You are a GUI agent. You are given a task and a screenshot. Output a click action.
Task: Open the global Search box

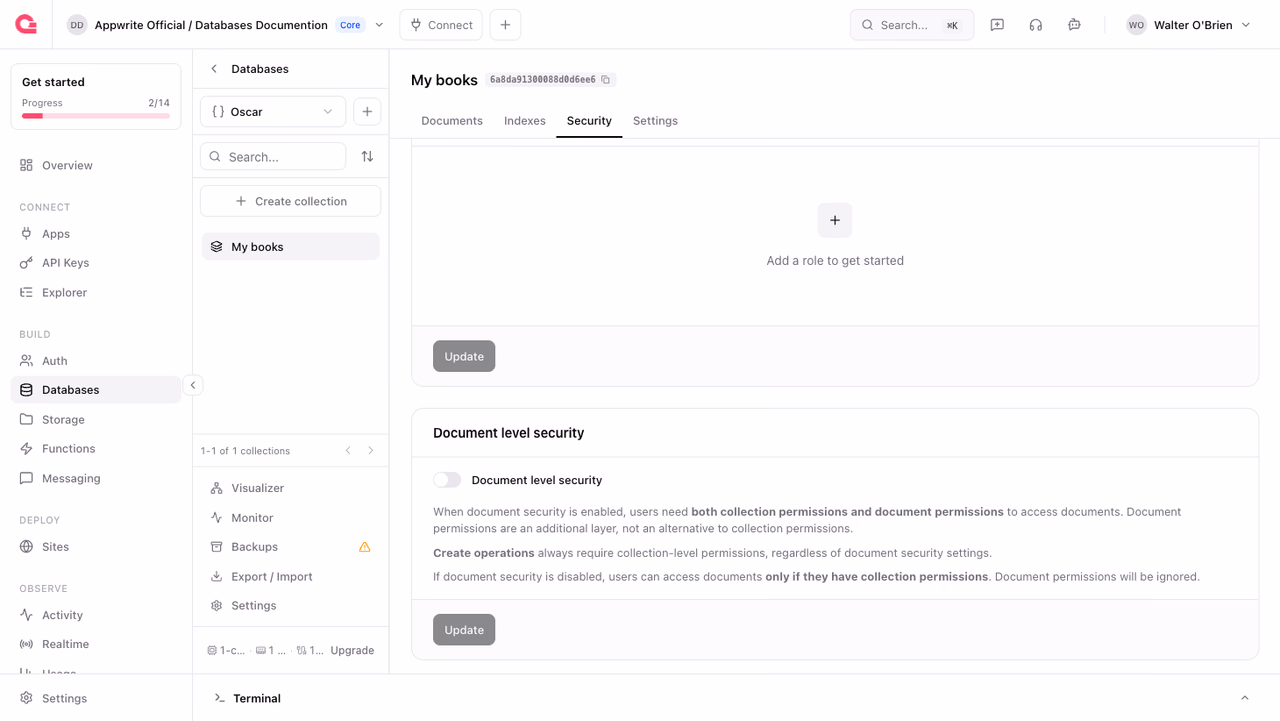coord(912,25)
